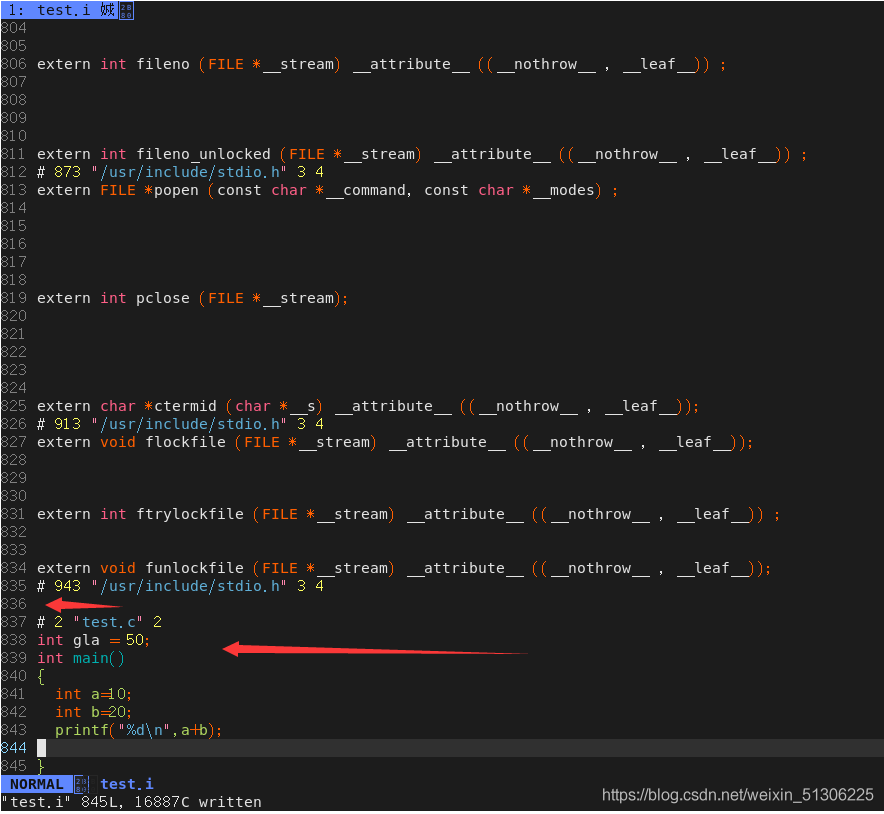Click the NORMAL mode indicator
This screenshot has width=884, height=814.
click(x=37, y=784)
